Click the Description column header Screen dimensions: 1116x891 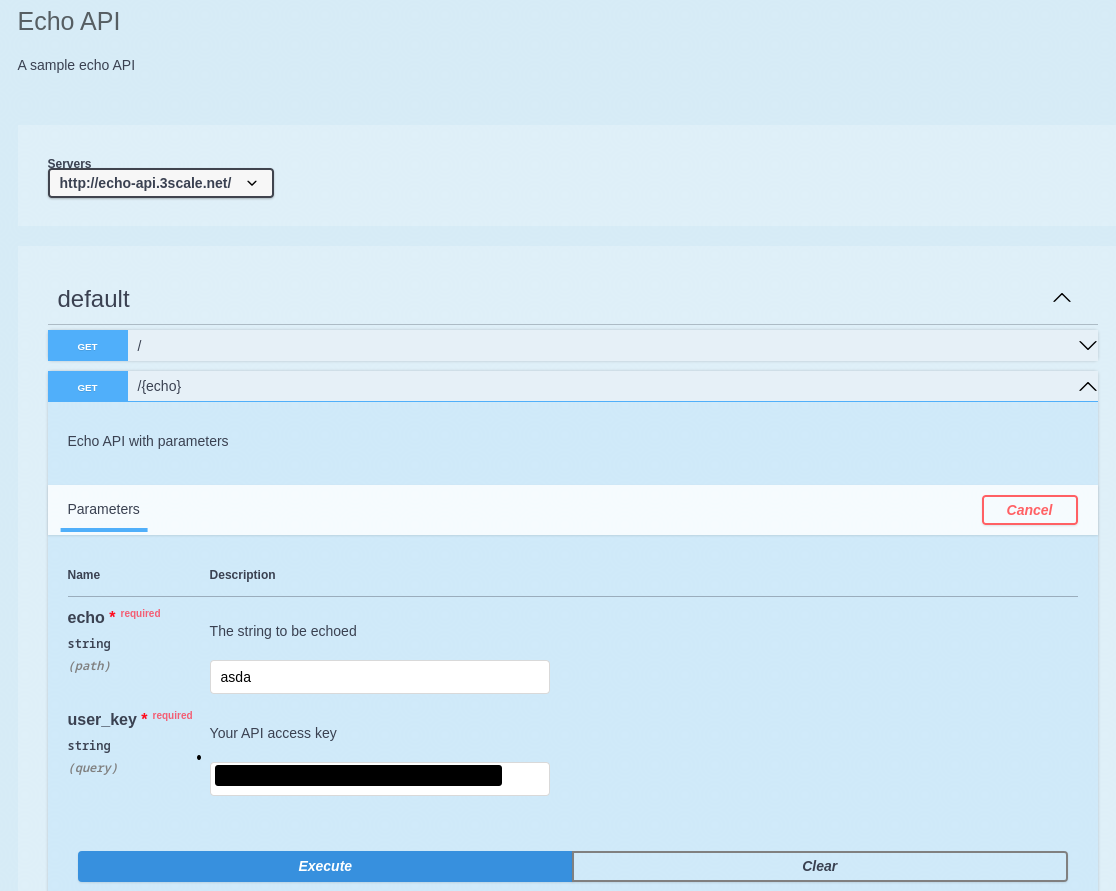coord(242,574)
